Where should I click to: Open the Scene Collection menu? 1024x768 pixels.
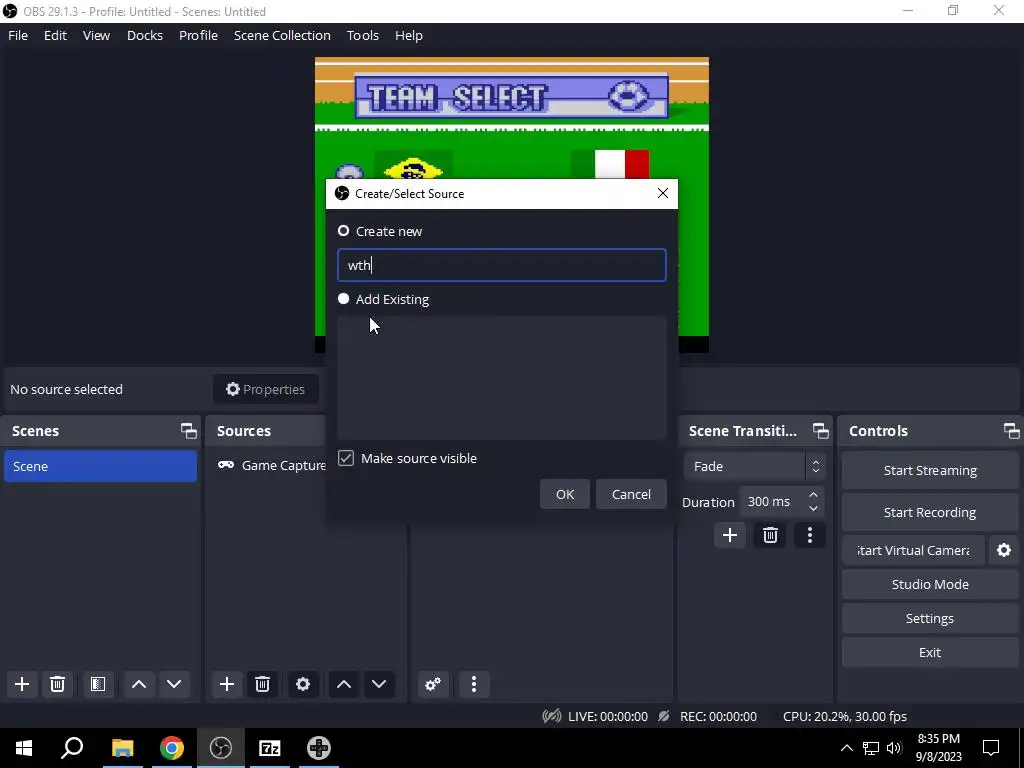[x=282, y=35]
